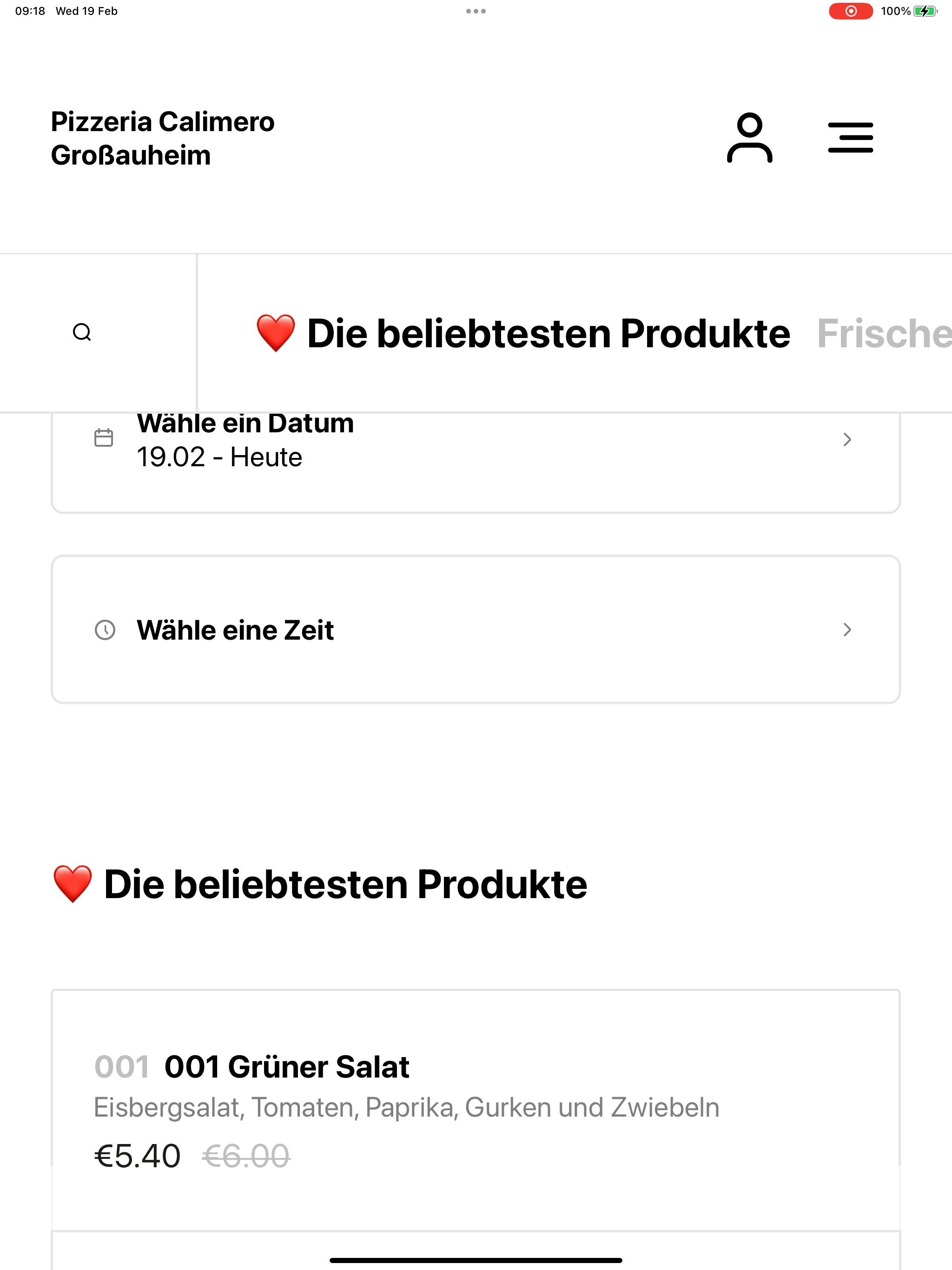Expand the date chevron for 19.02 - Heute
Viewport: 952px width, 1270px height.
[847, 439]
